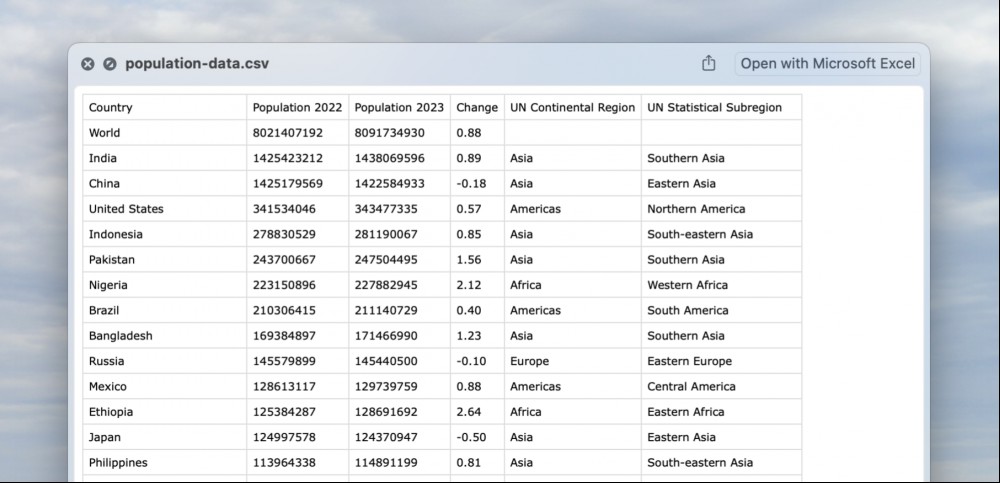1000x483 pixels.
Task: Click the value 129739759
Action: tap(386, 387)
